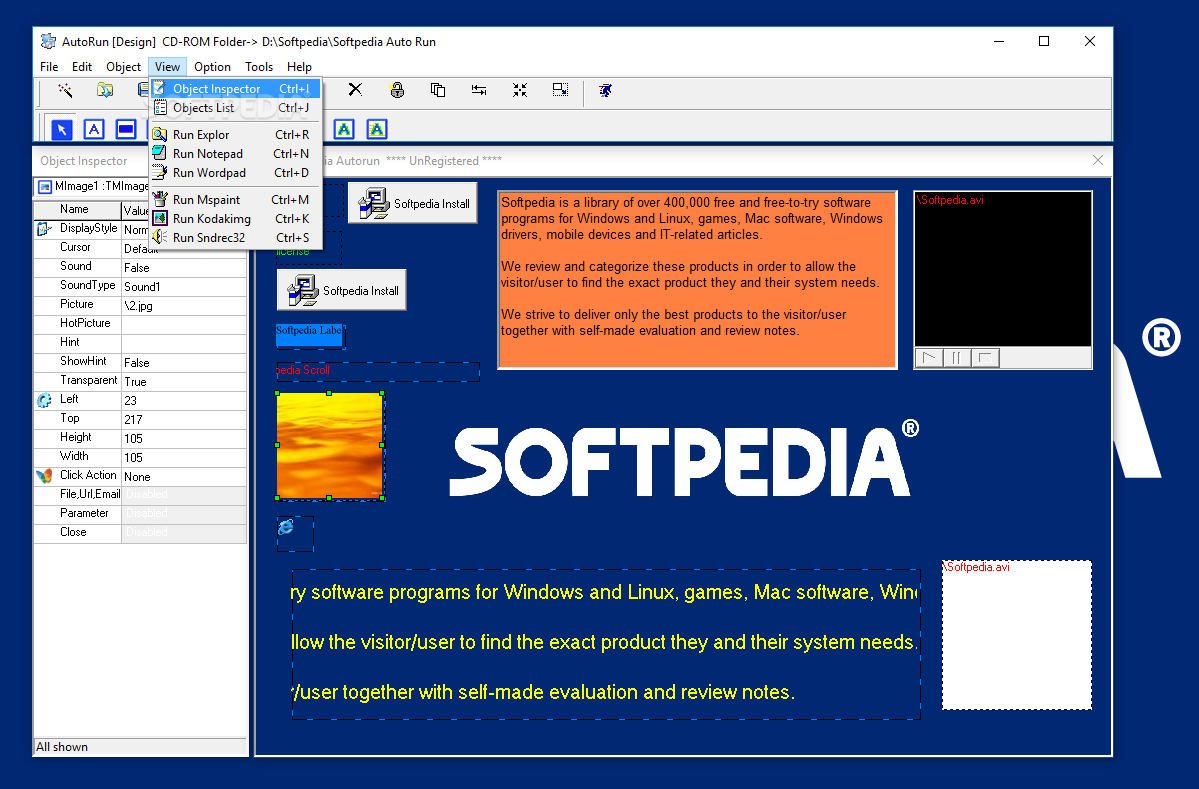Choose Object Inspector from View menu
The image size is (1199, 789).
click(x=236, y=89)
